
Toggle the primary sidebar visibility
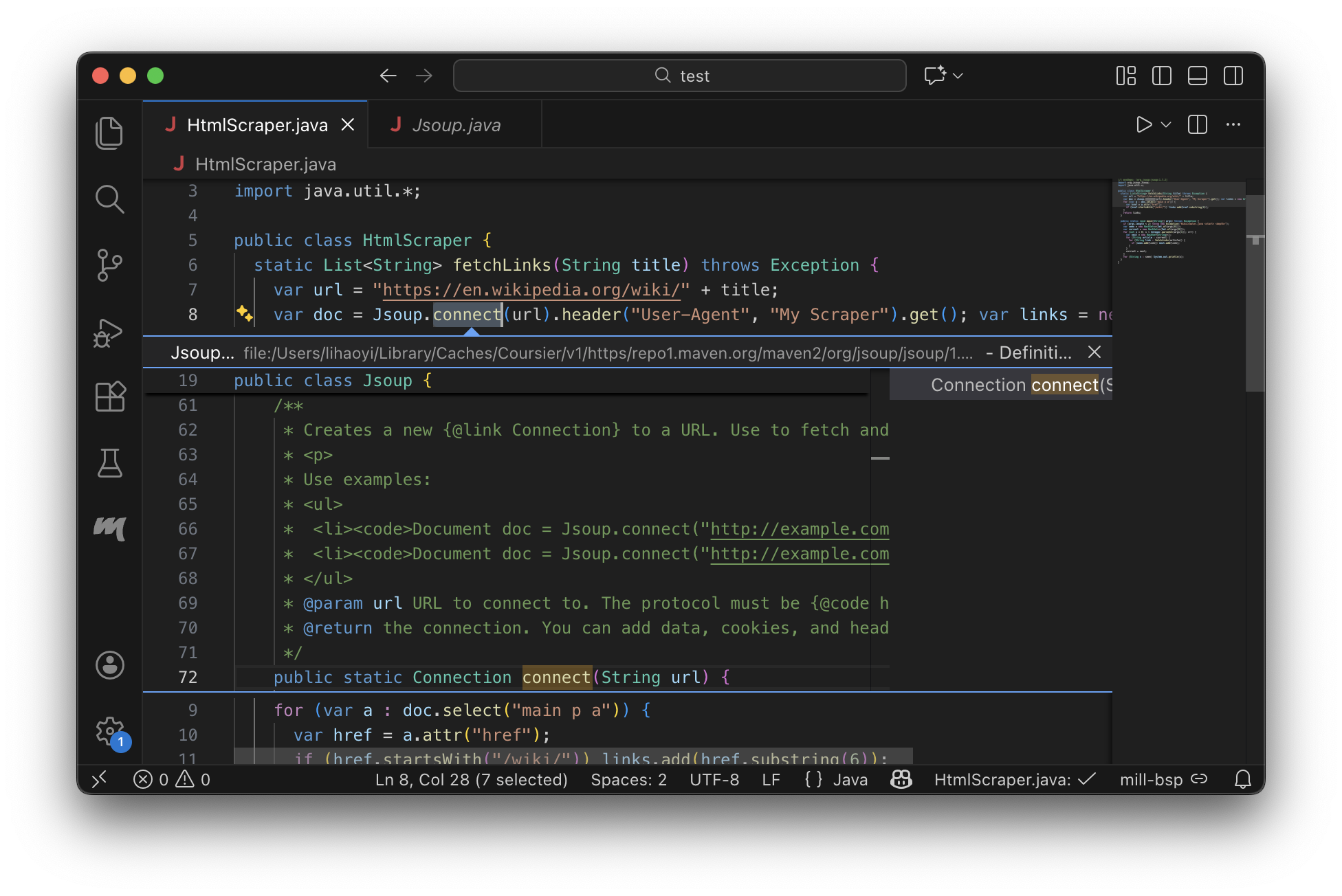[1162, 76]
